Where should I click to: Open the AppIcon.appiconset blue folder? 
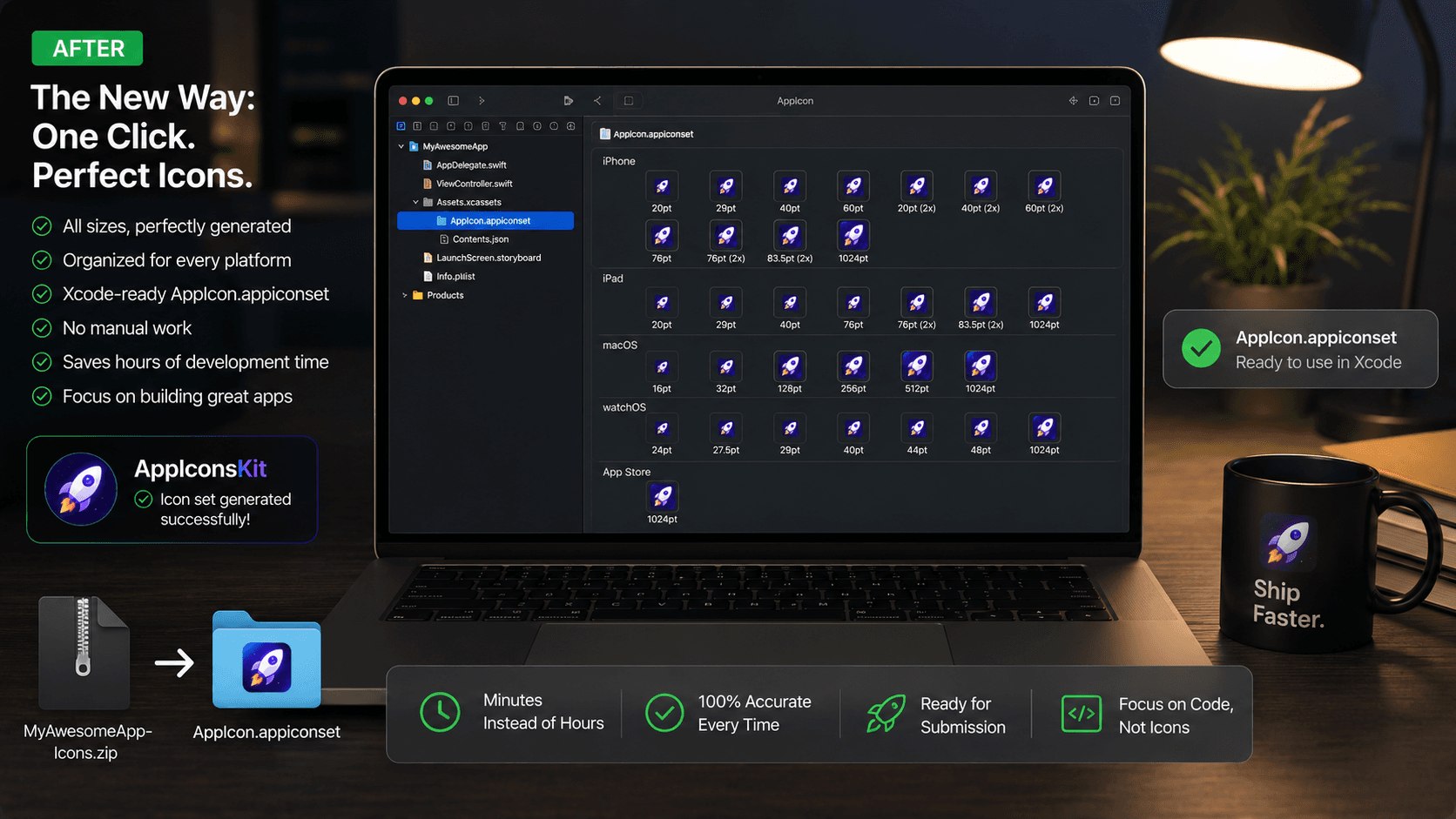[x=266, y=660]
